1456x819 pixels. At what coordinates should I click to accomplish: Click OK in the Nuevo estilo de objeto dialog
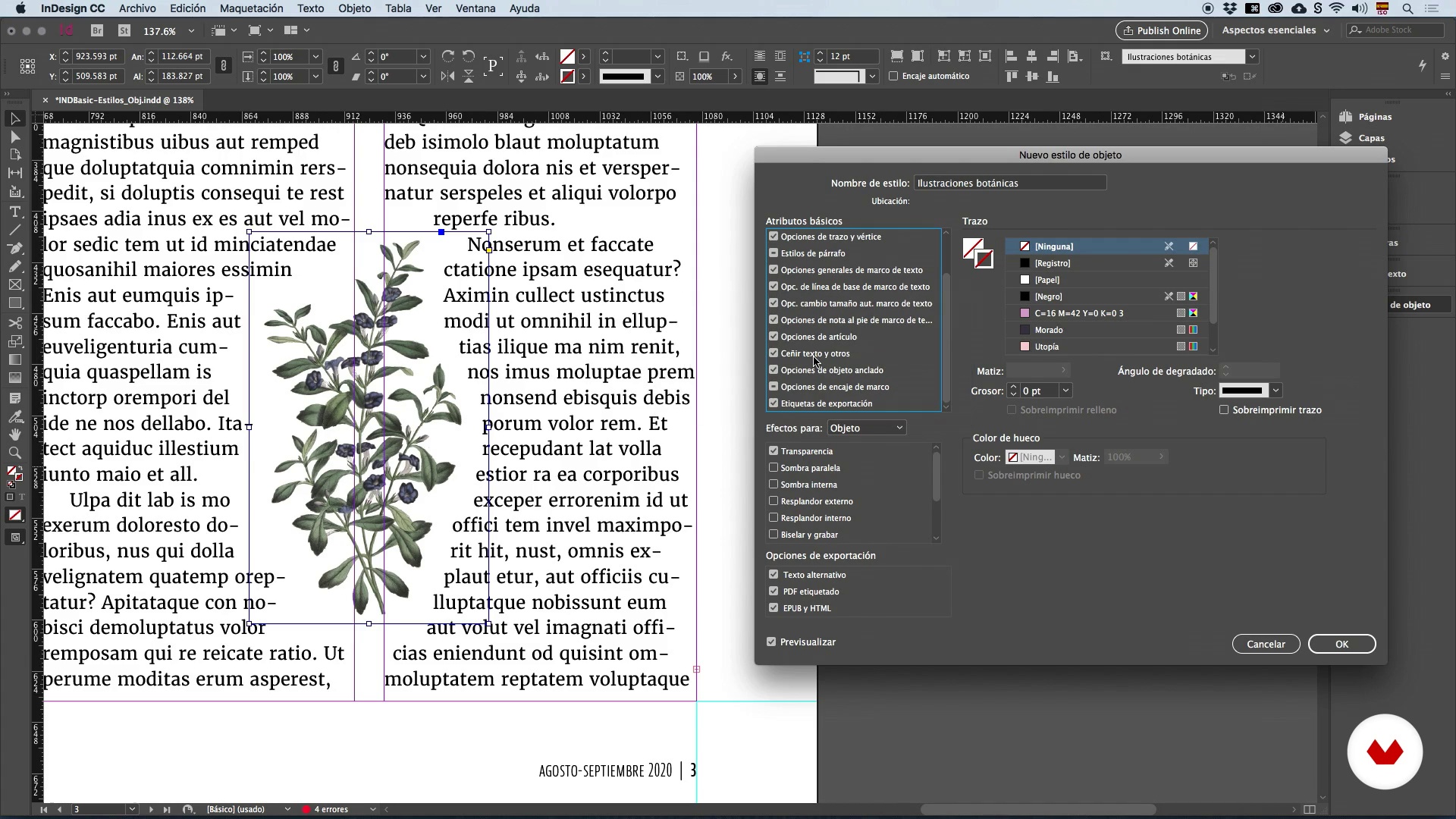pyautogui.click(x=1341, y=645)
